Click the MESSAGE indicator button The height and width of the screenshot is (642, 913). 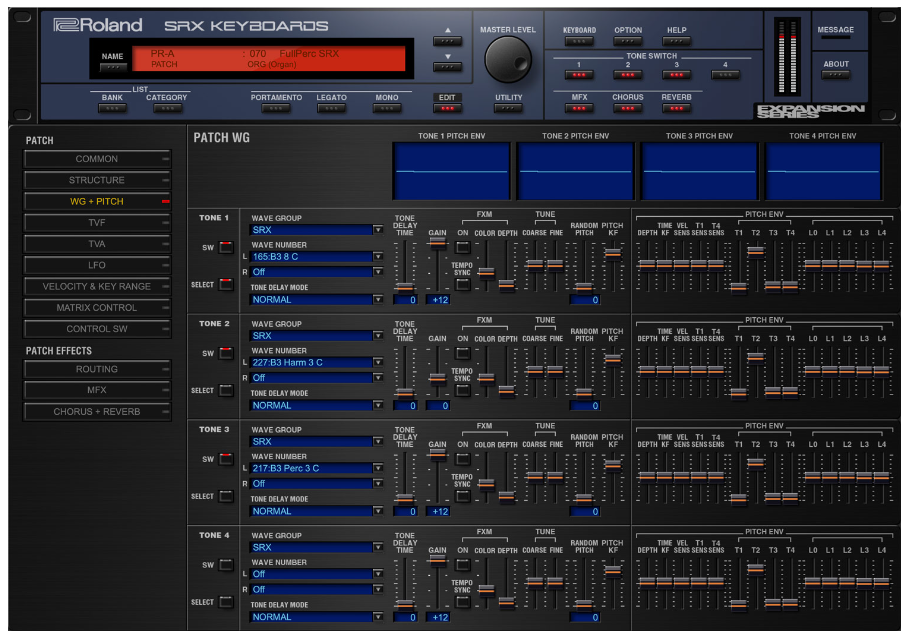tap(836, 37)
